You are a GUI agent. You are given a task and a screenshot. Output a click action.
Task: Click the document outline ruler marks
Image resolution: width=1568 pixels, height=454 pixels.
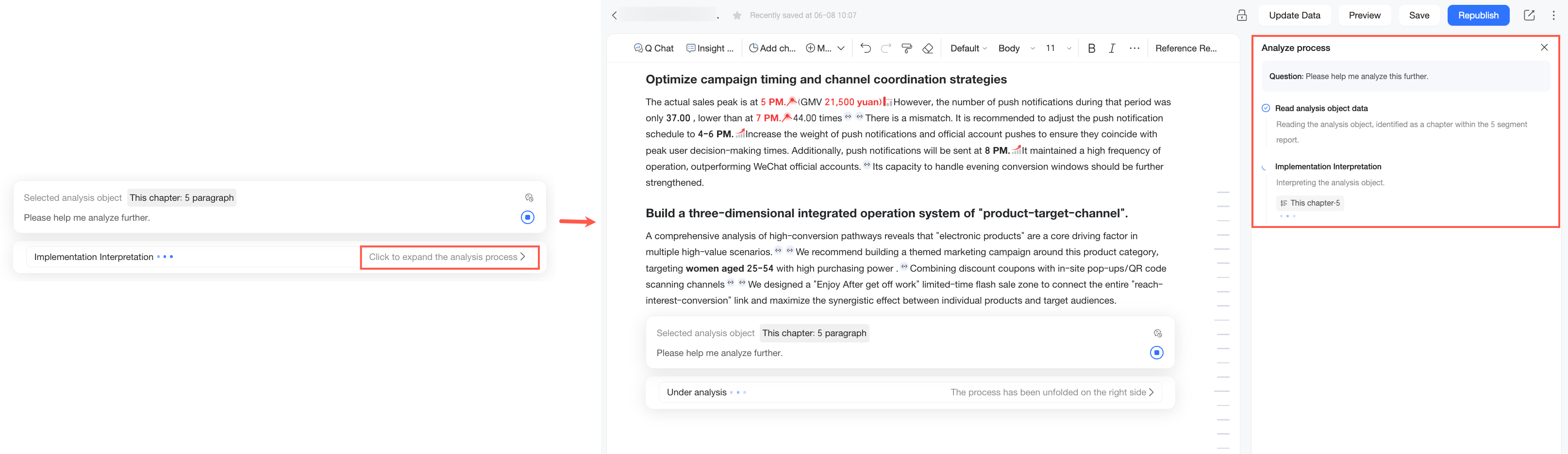click(x=1223, y=320)
